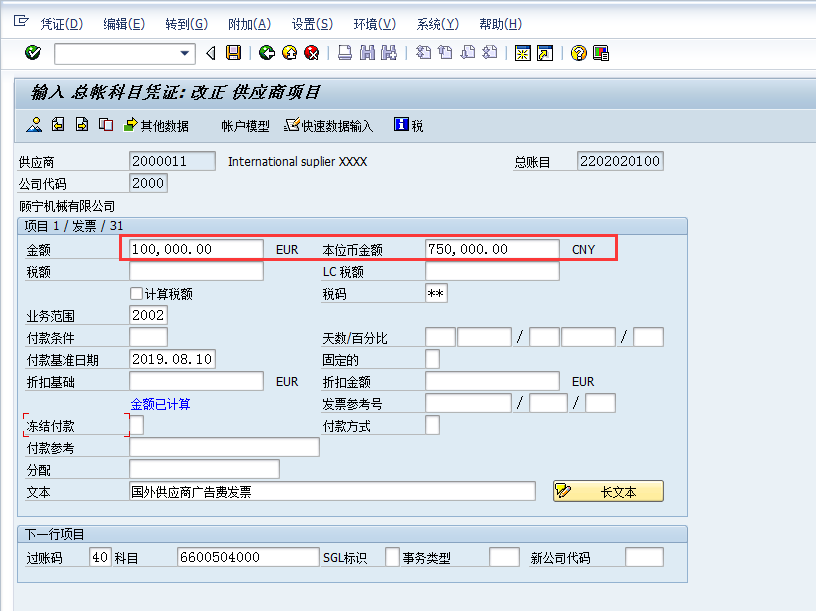816x611 pixels.
Task: Click the LC 税额 input field
Action: click(492, 271)
